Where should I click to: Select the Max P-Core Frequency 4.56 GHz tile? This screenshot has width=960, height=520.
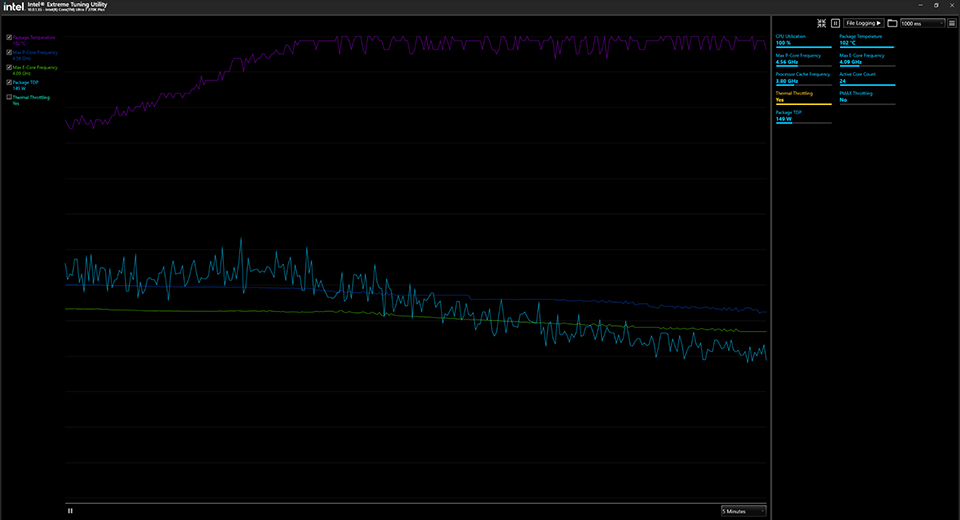803,59
